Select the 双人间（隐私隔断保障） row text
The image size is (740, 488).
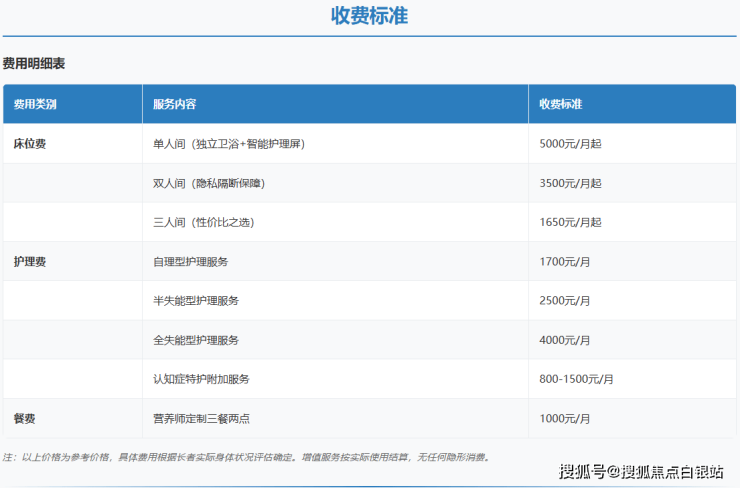tap(209, 183)
